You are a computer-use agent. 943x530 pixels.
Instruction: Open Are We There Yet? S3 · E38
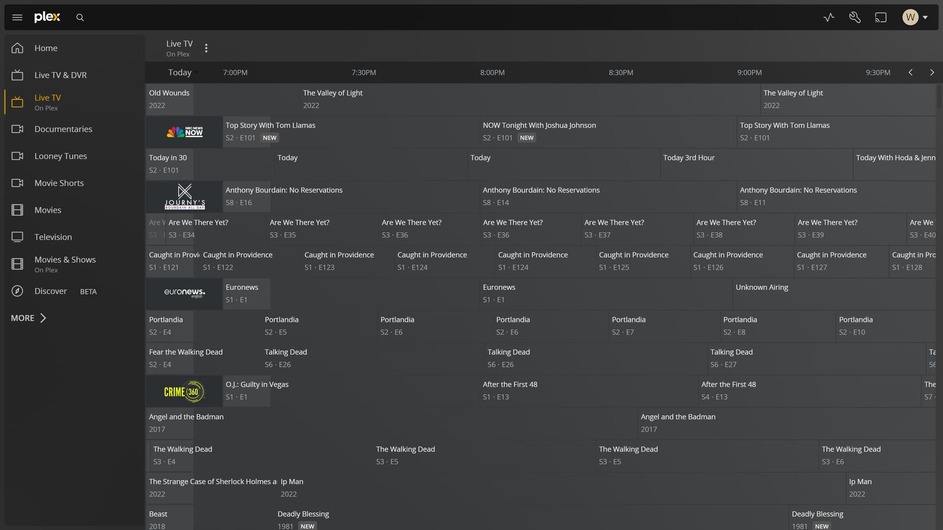743,229
